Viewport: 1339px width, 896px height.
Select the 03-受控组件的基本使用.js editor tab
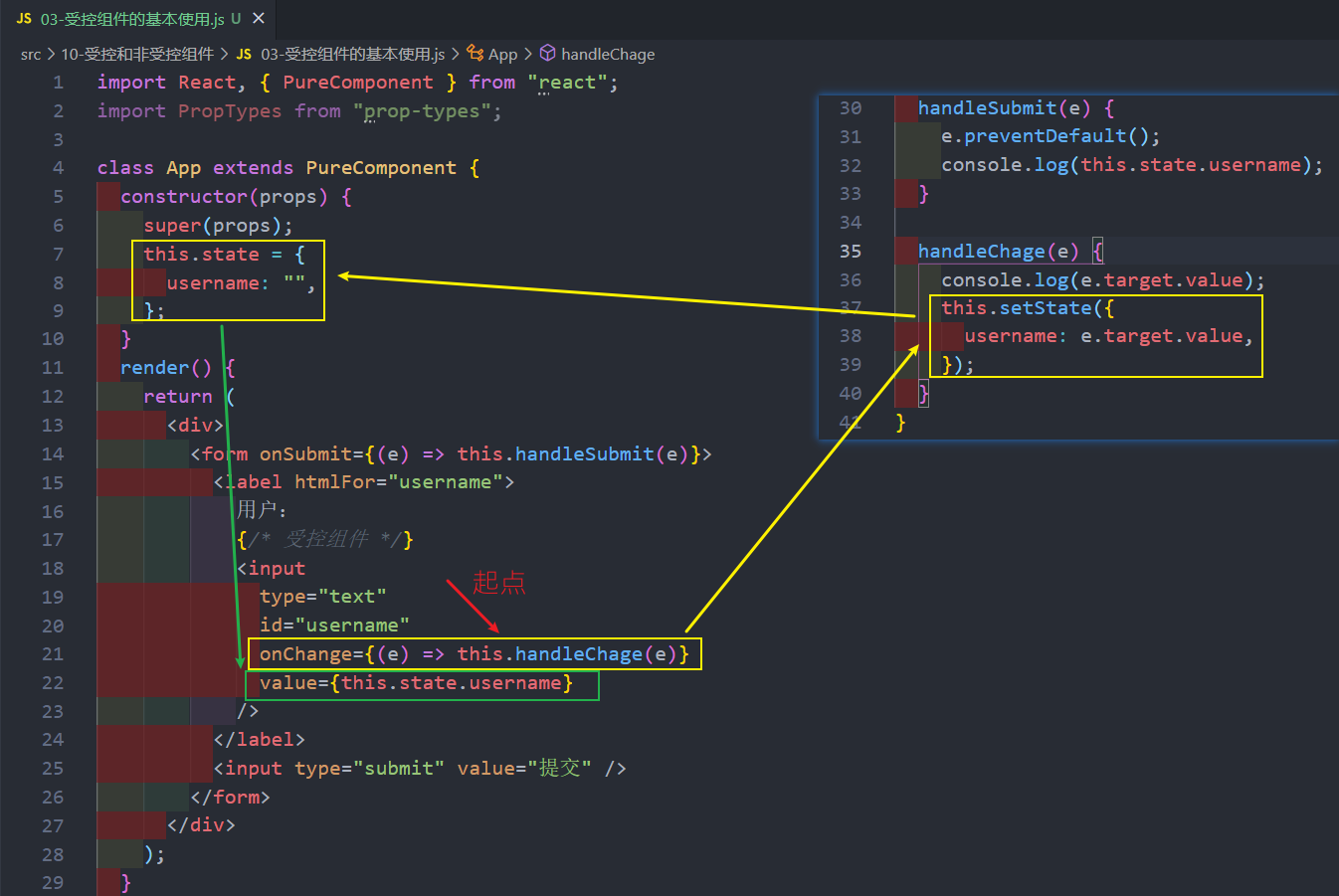(x=137, y=19)
